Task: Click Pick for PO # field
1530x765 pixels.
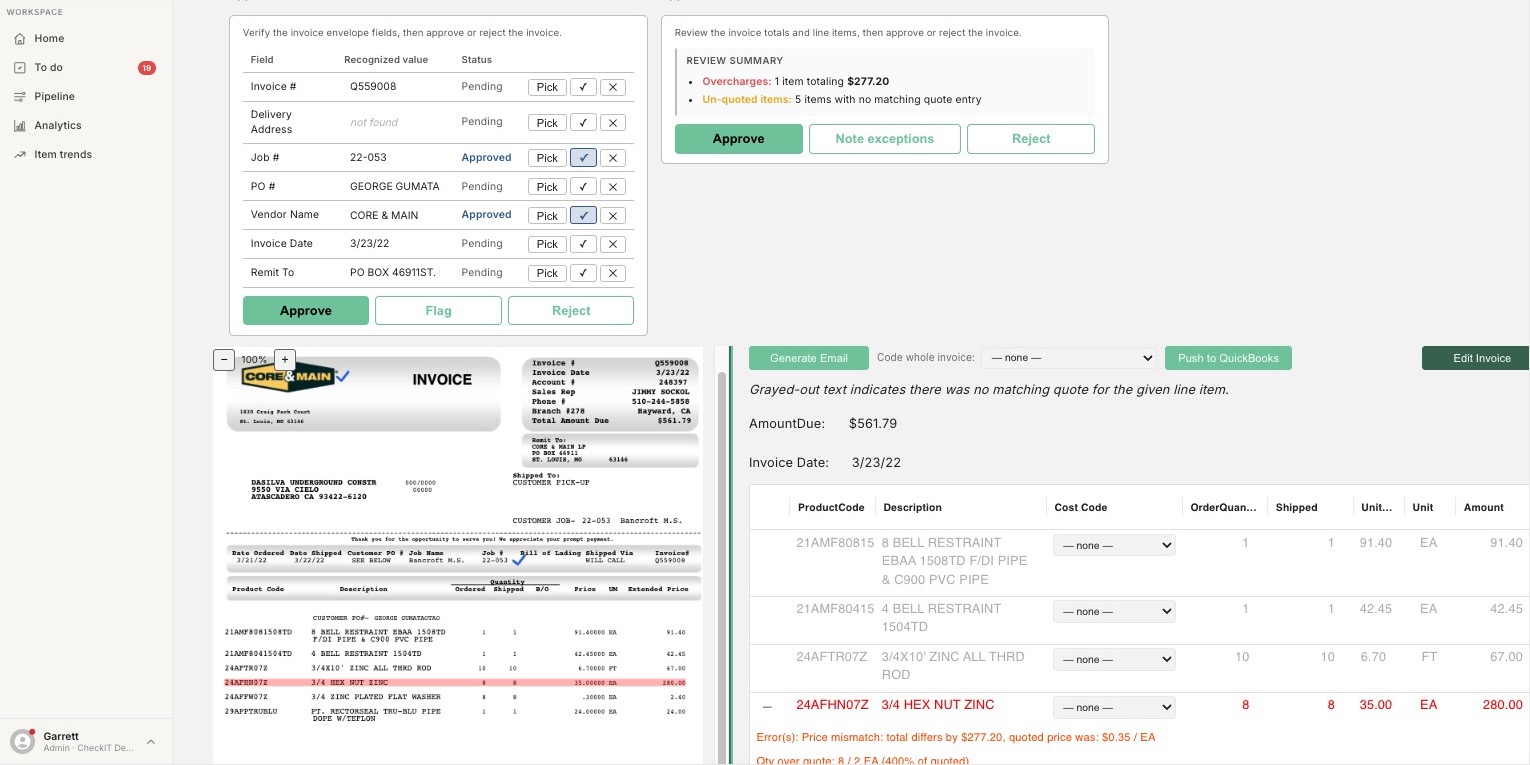Action: point(547,187)
